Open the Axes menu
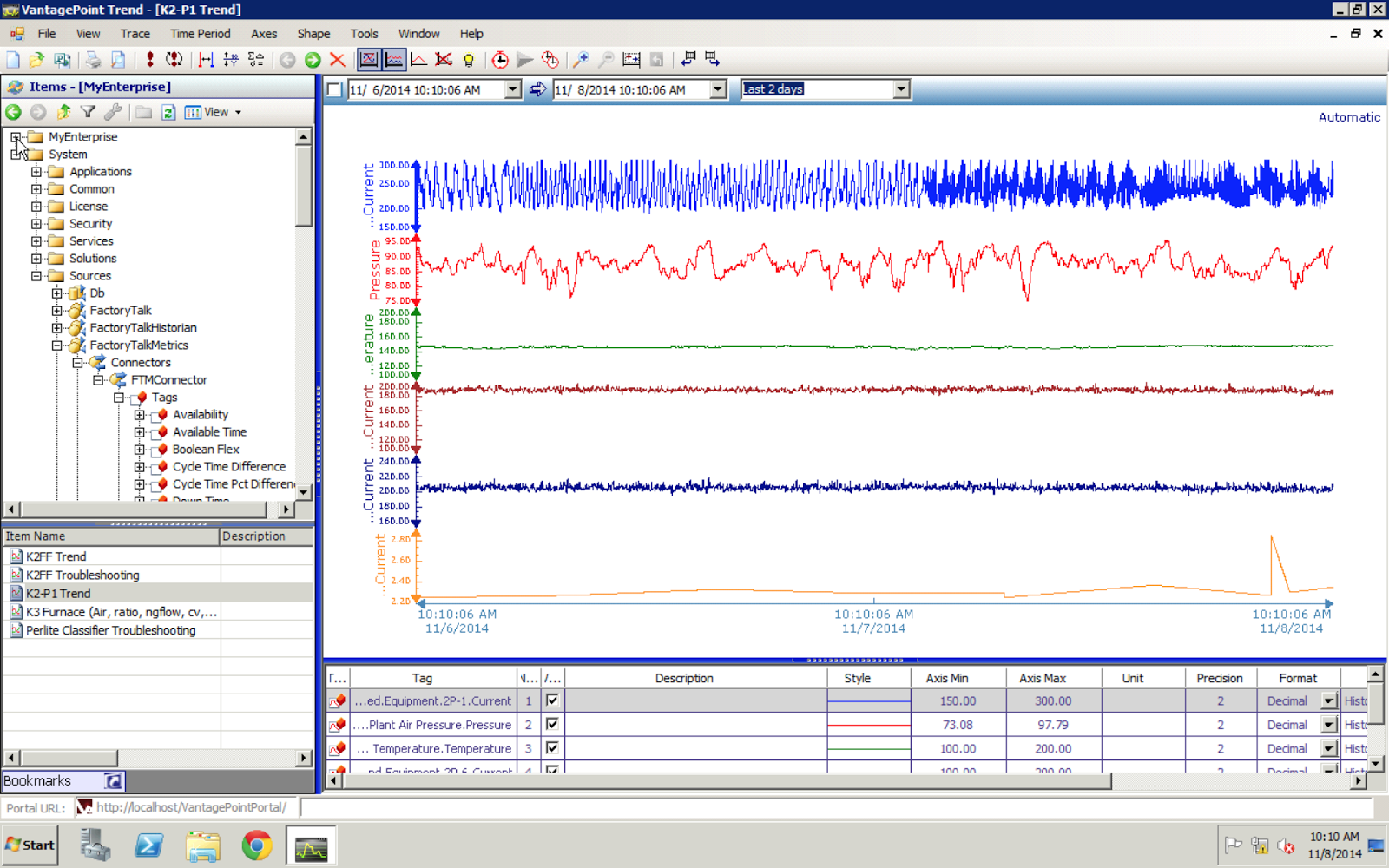The image size is (1389, 868). pos(264,34)
